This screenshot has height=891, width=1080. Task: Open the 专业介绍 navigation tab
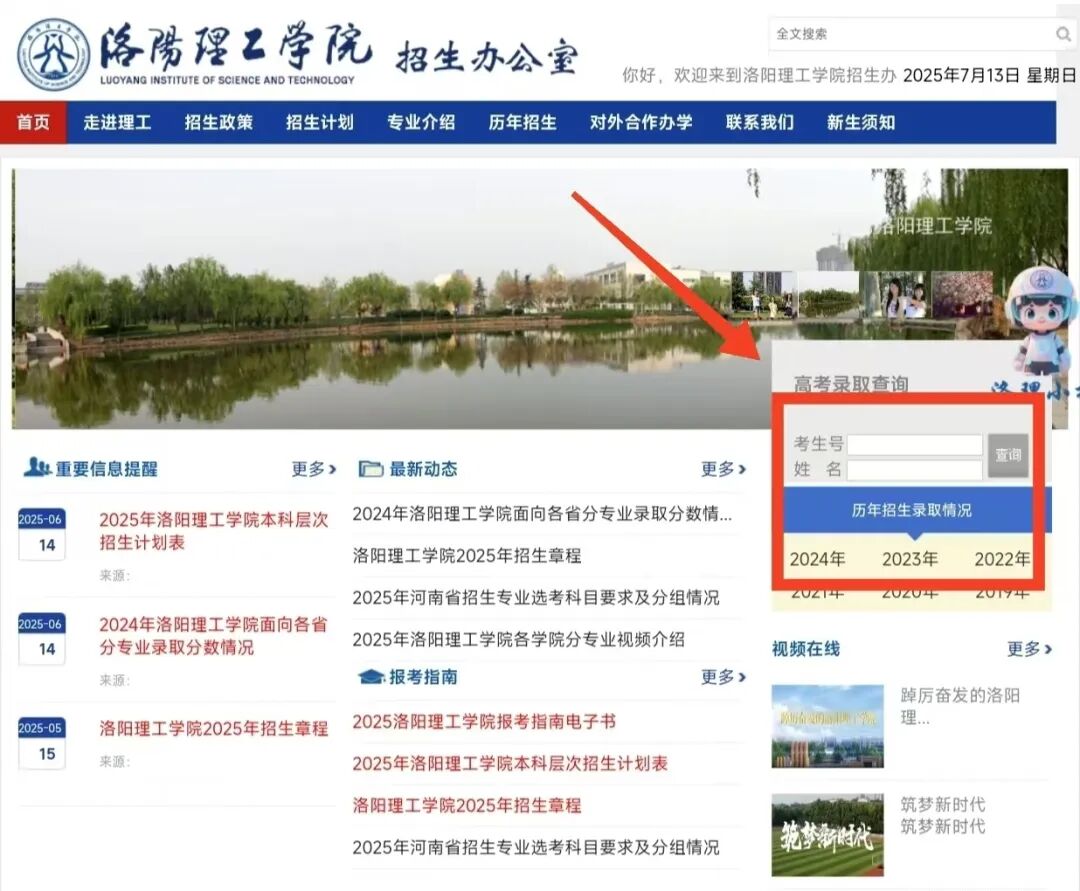[421, 122]
